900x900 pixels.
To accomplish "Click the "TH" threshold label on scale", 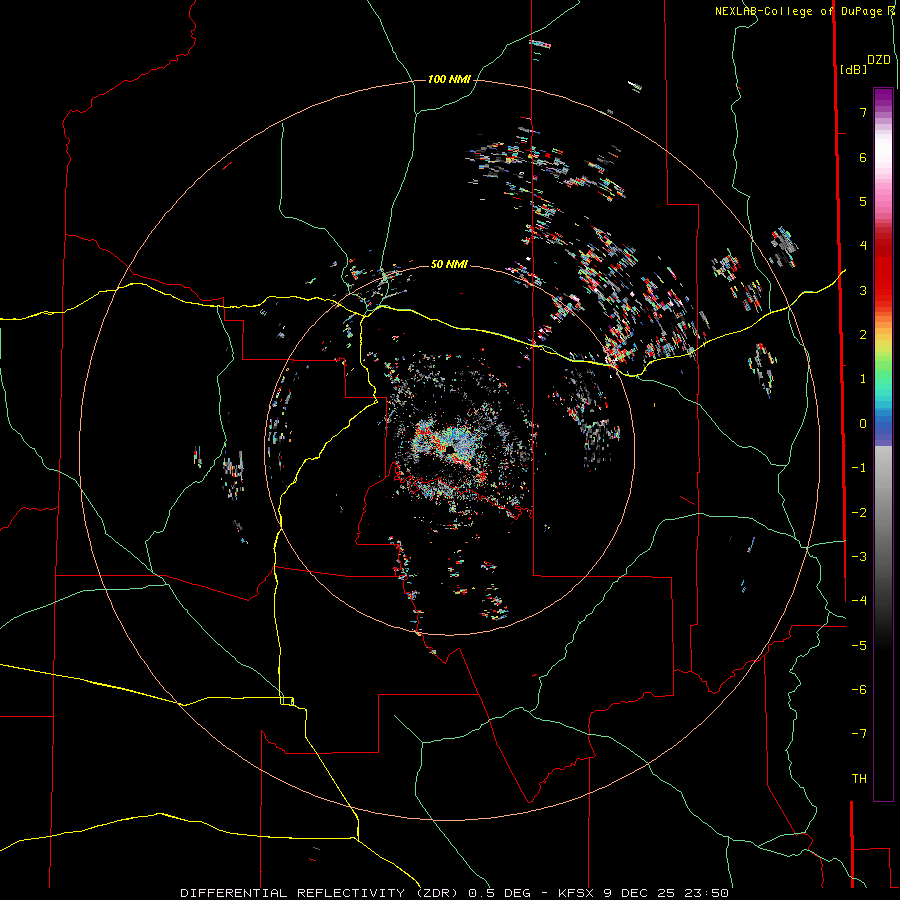I will 859,779.
